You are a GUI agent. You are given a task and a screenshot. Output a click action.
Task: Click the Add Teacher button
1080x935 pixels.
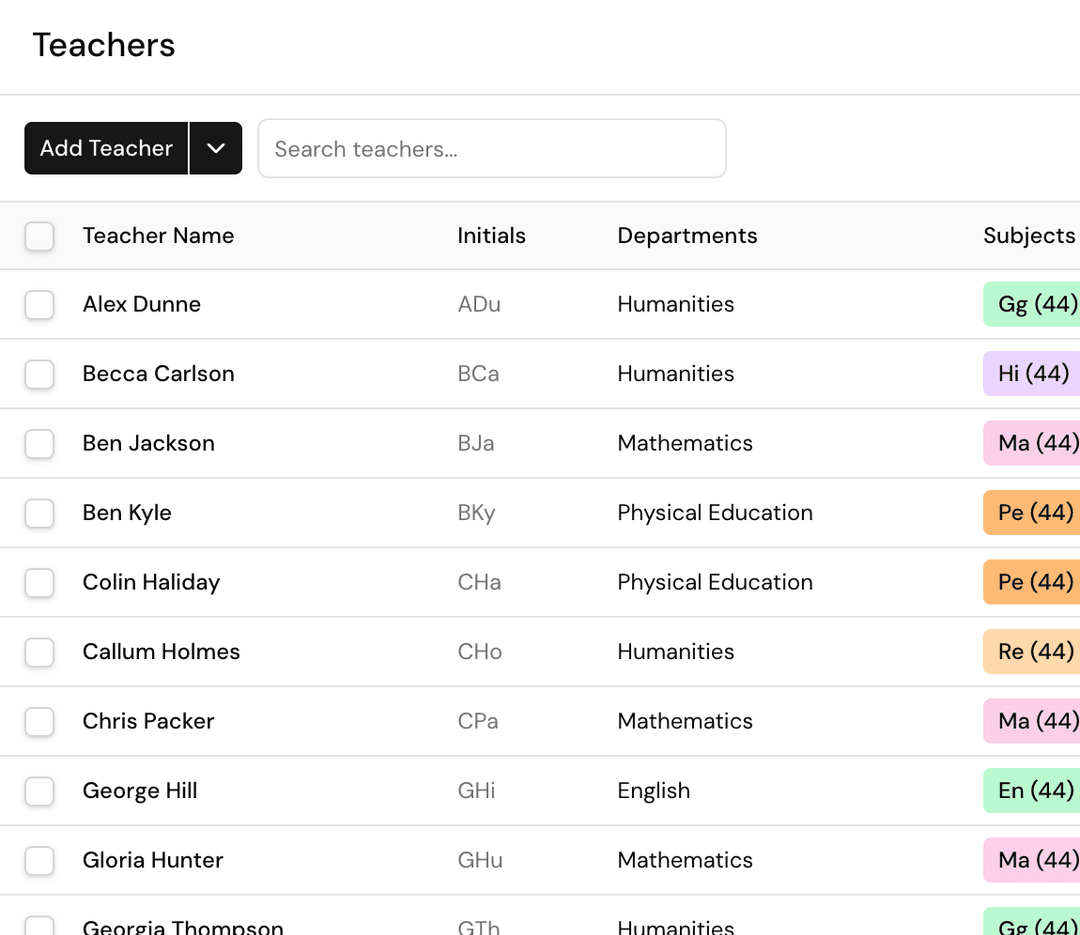[x=106, y=148]
